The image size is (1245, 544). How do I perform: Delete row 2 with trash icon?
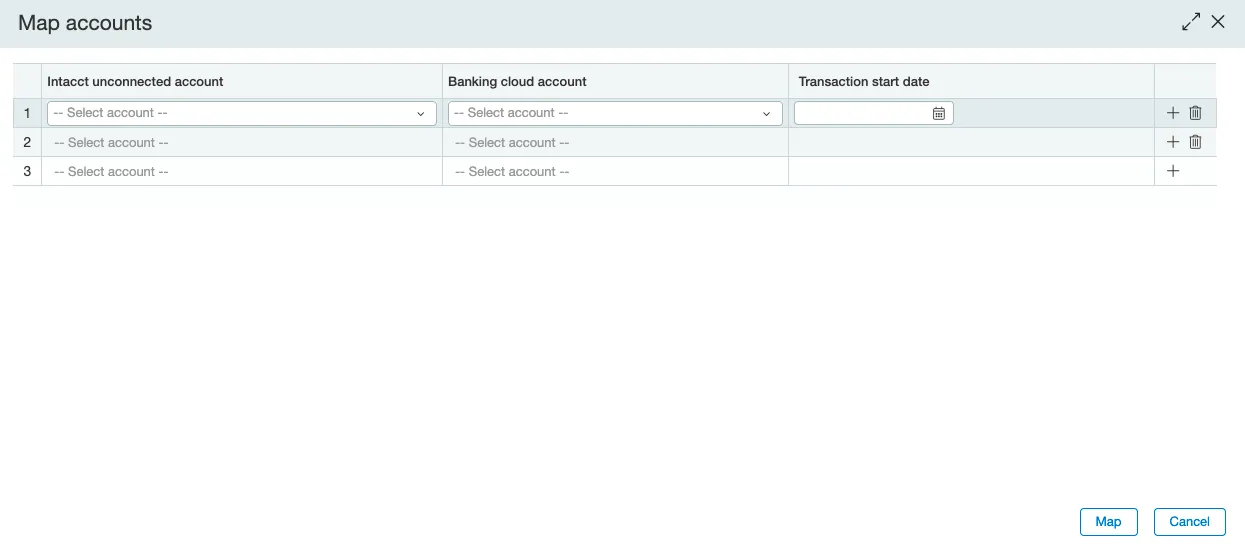(1195, 142)
